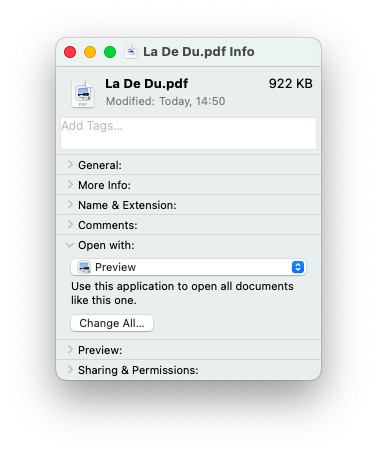The height and width of the screenshot is (454, 377).
Task: Click the Modified: Today, 14:50 text
Action: click(x=166, y=101)
